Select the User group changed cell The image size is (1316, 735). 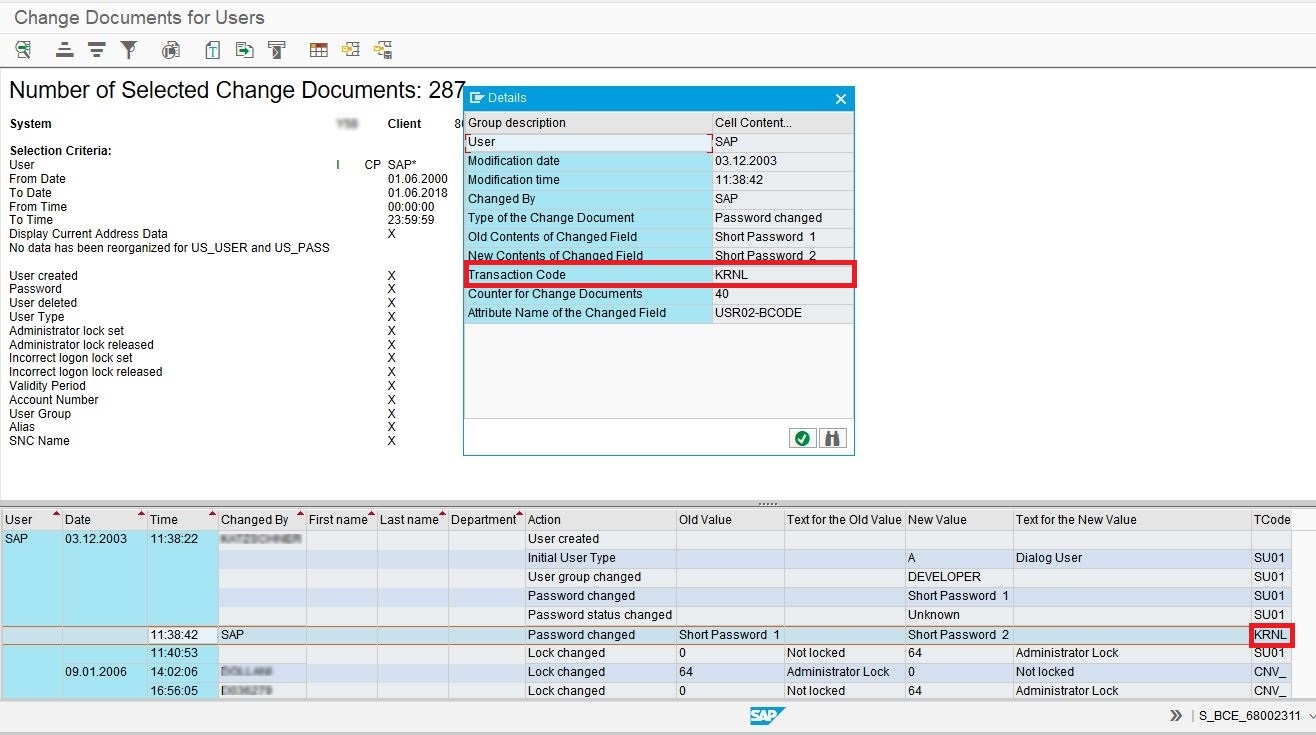(600, 577)
